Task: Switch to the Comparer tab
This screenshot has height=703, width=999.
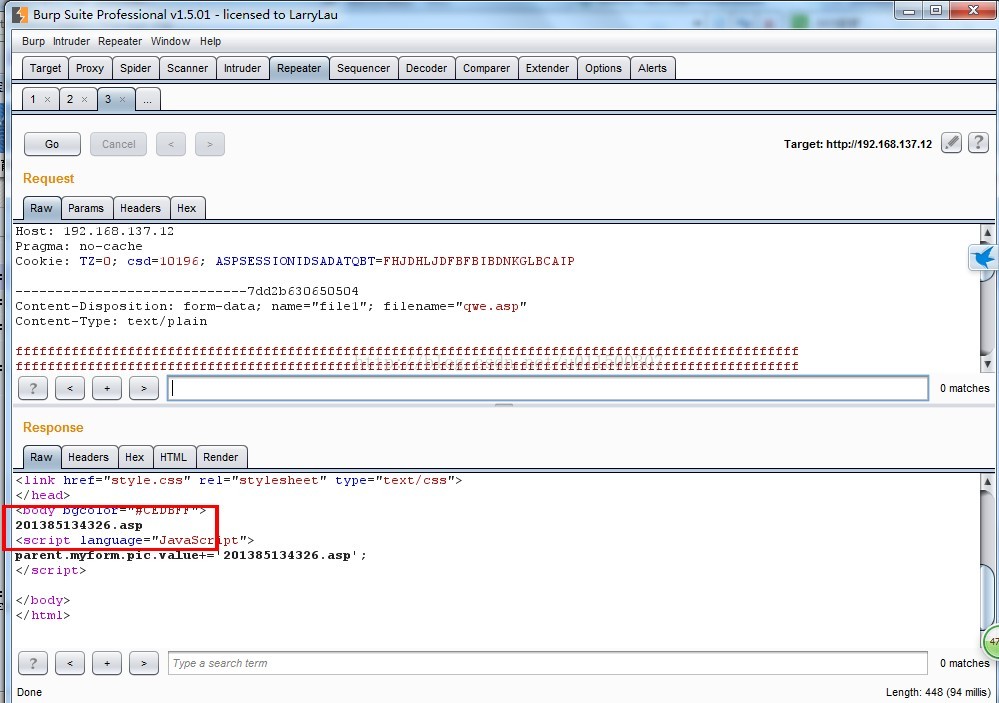Action: 486,68
